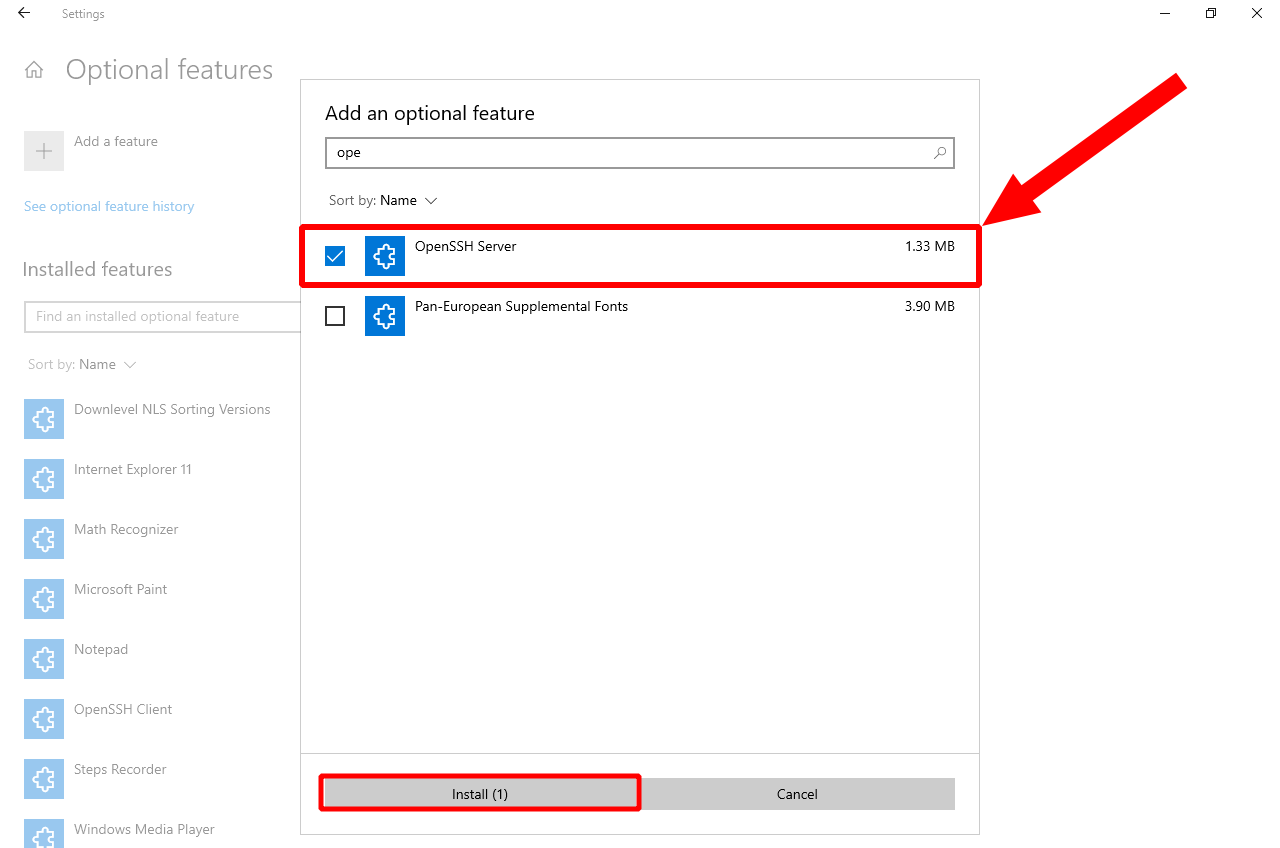Uncheck the OpenSSH Server checkbox
This screenshot has height=848, width=1280.
click(x=335, y=256)
